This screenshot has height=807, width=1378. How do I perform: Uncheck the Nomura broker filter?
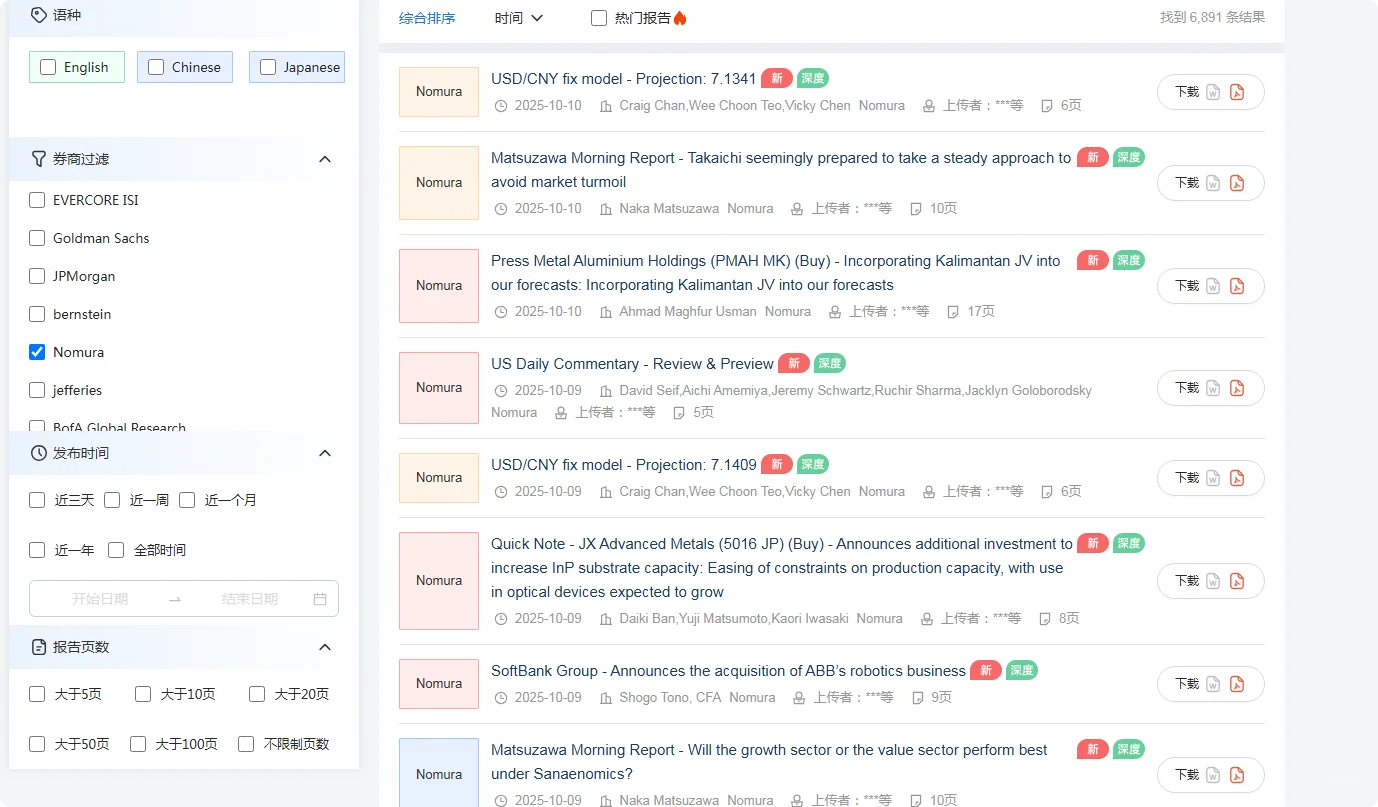pos(37,352)
